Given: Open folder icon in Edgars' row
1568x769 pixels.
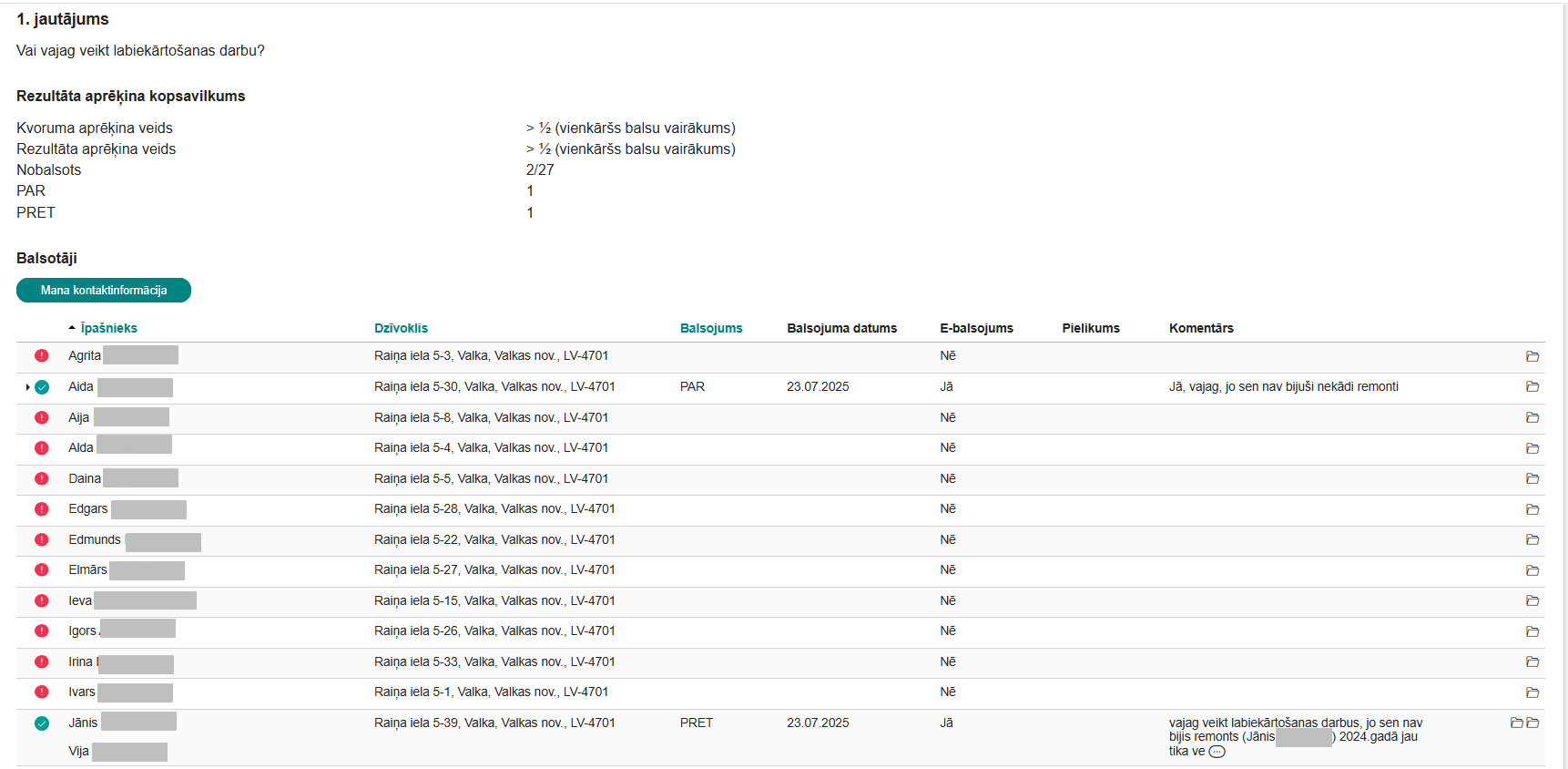Looking at the screenshot, I should pos(1532,509).
